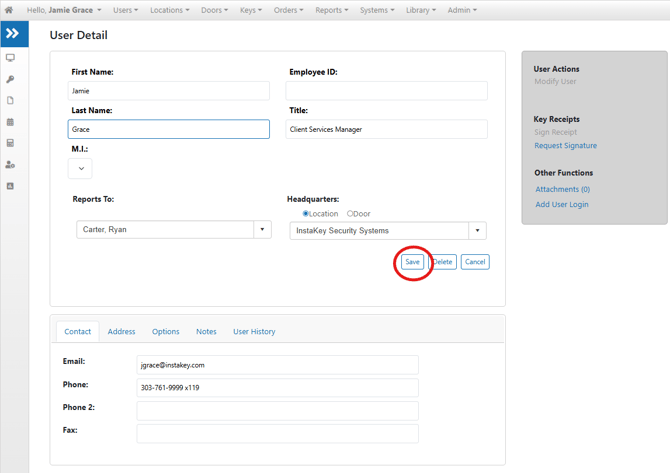Click the calendar icon in sidebar
This screenshot has height=473, width=670.
[10, 122]
